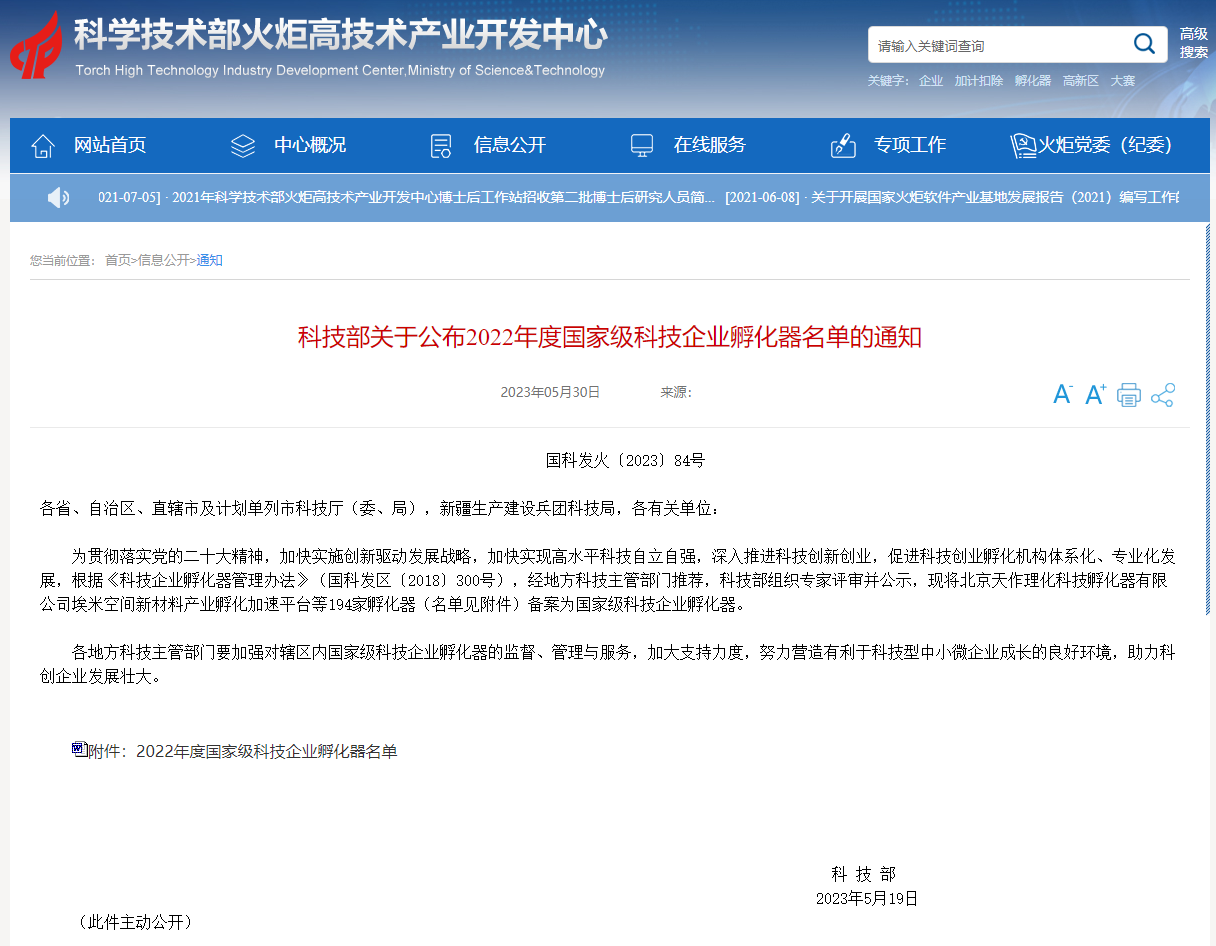Click the book icon beside 火炬党委
This screenshot has width=1216, height=946.
click(x=1023, y=146)
